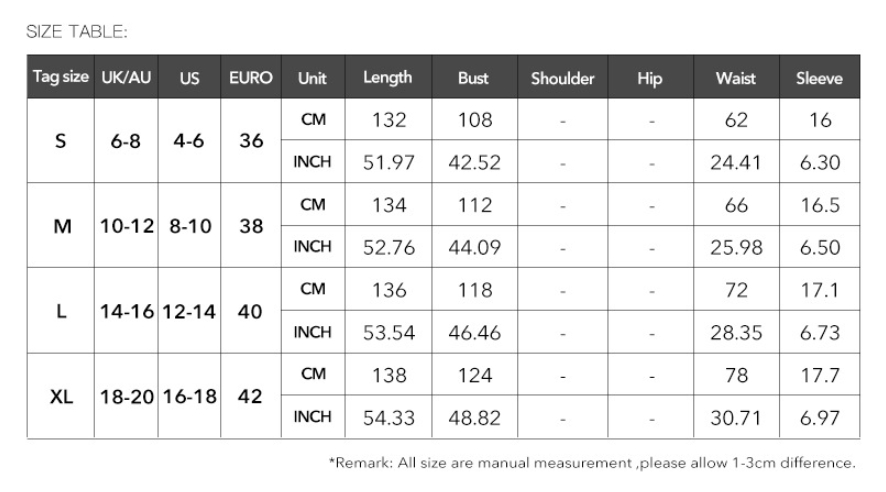
Task: Select the UK/AU column header
Action: click(126, 77)
